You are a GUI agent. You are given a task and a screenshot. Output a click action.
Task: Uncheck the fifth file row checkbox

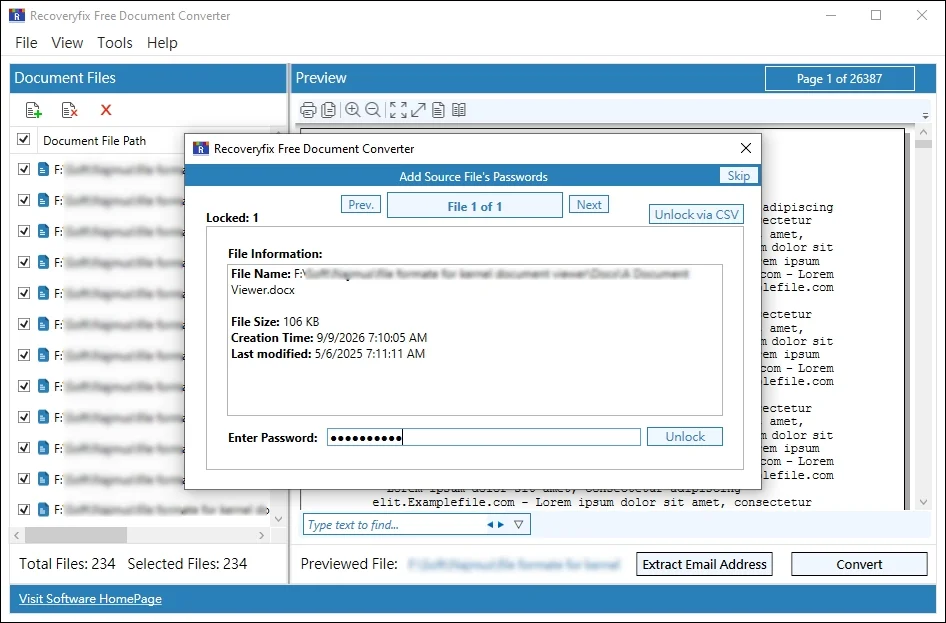(24, 293)
